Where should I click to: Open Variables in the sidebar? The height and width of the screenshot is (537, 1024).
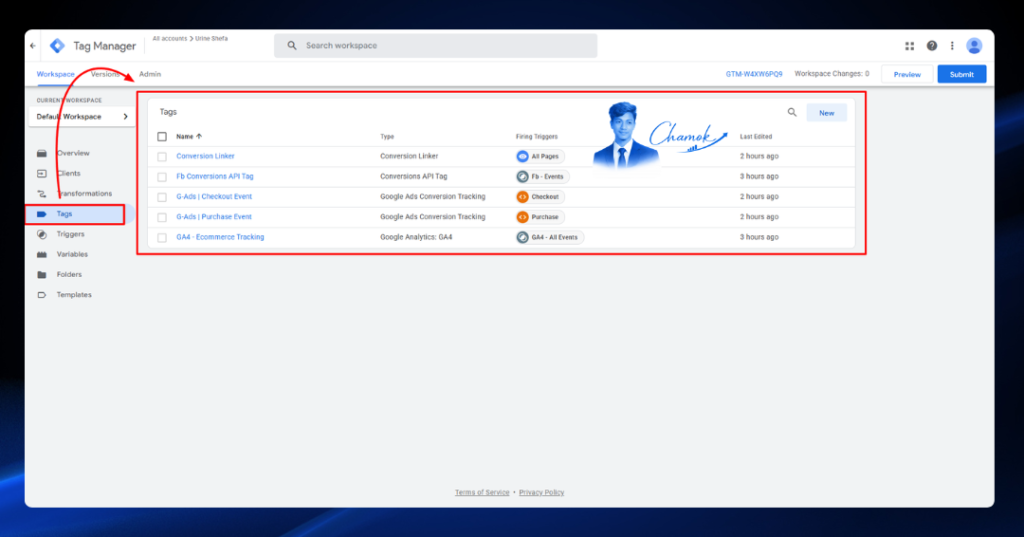tap(72, 254)
